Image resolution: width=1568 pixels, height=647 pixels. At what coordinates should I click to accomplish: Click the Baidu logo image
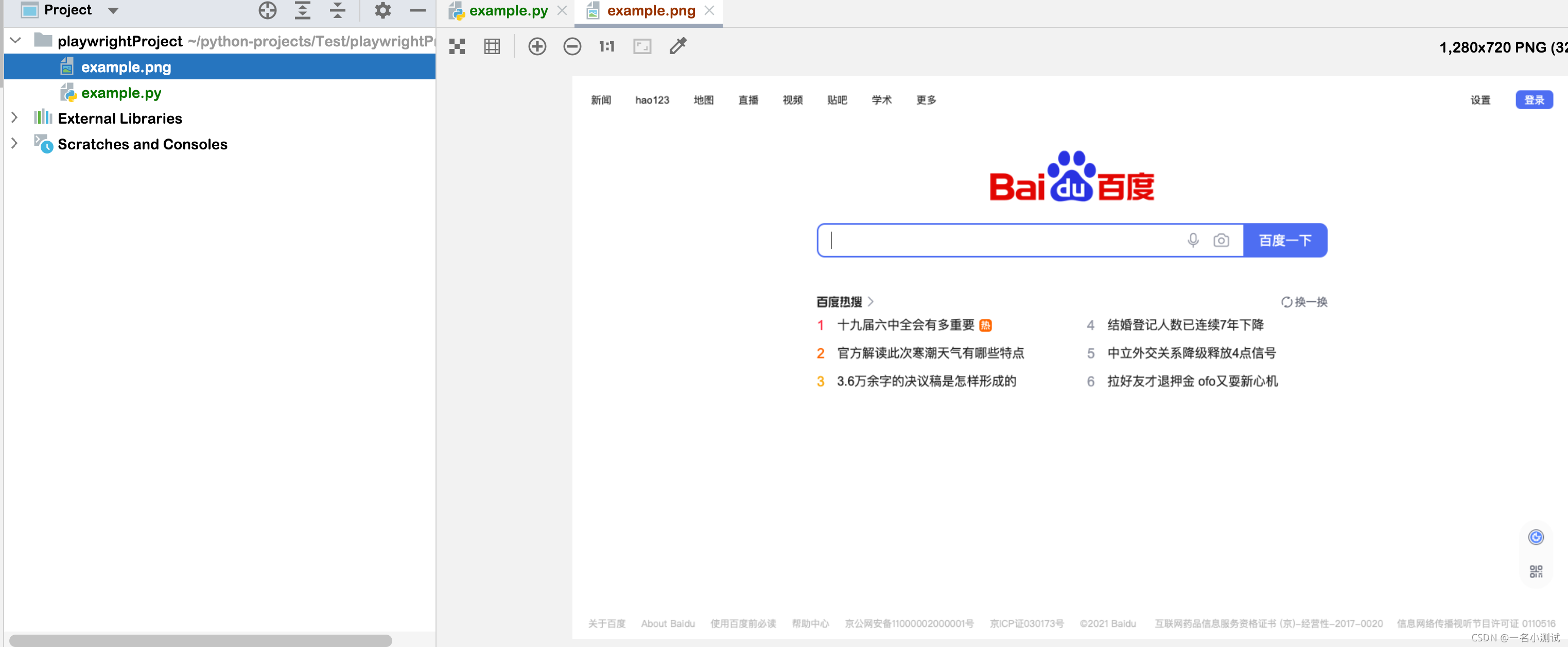tap(1071, 177)
